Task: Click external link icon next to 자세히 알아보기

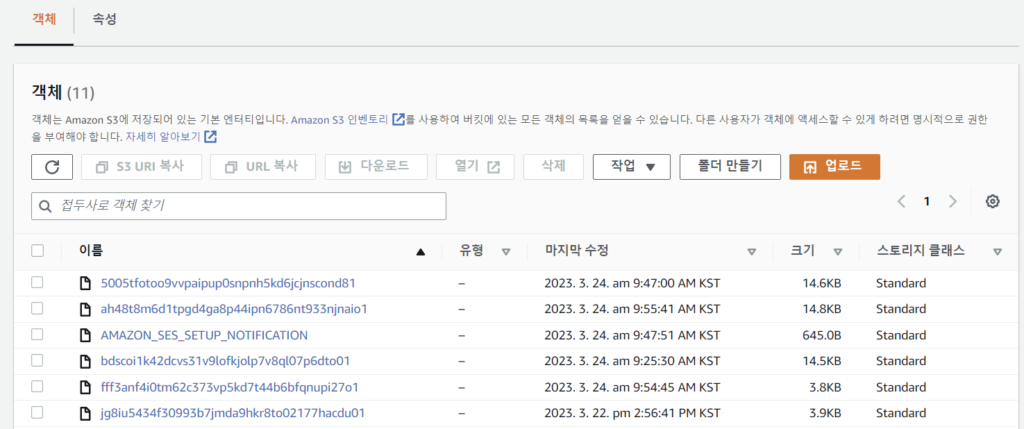Action: (211, 137)
